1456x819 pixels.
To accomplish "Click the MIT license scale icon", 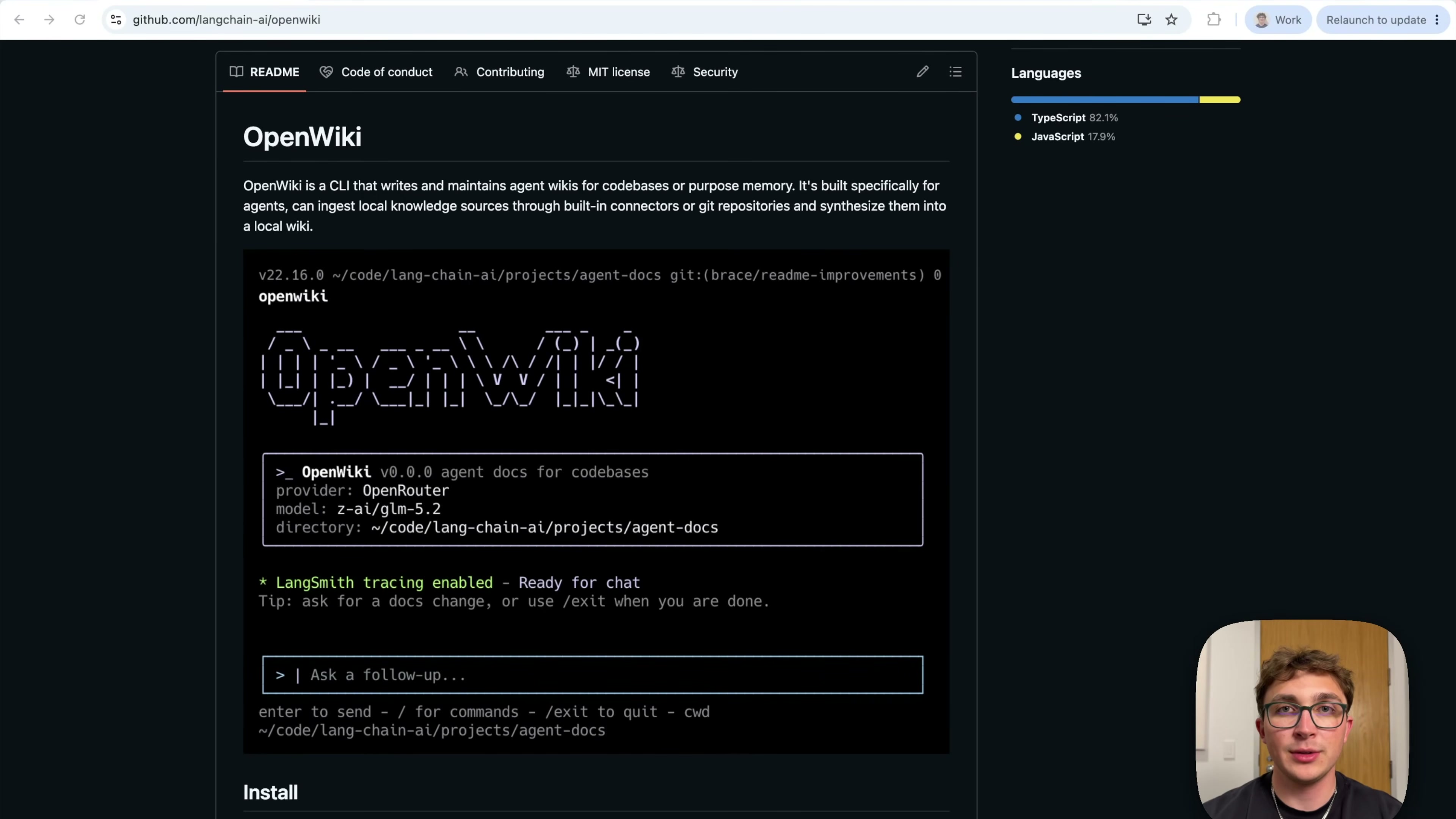I will (x=573, y=72).
